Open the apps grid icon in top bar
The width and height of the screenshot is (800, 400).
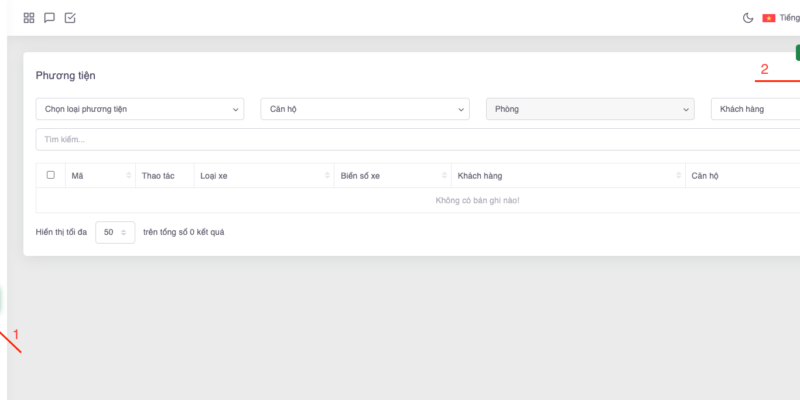(29, 18)
